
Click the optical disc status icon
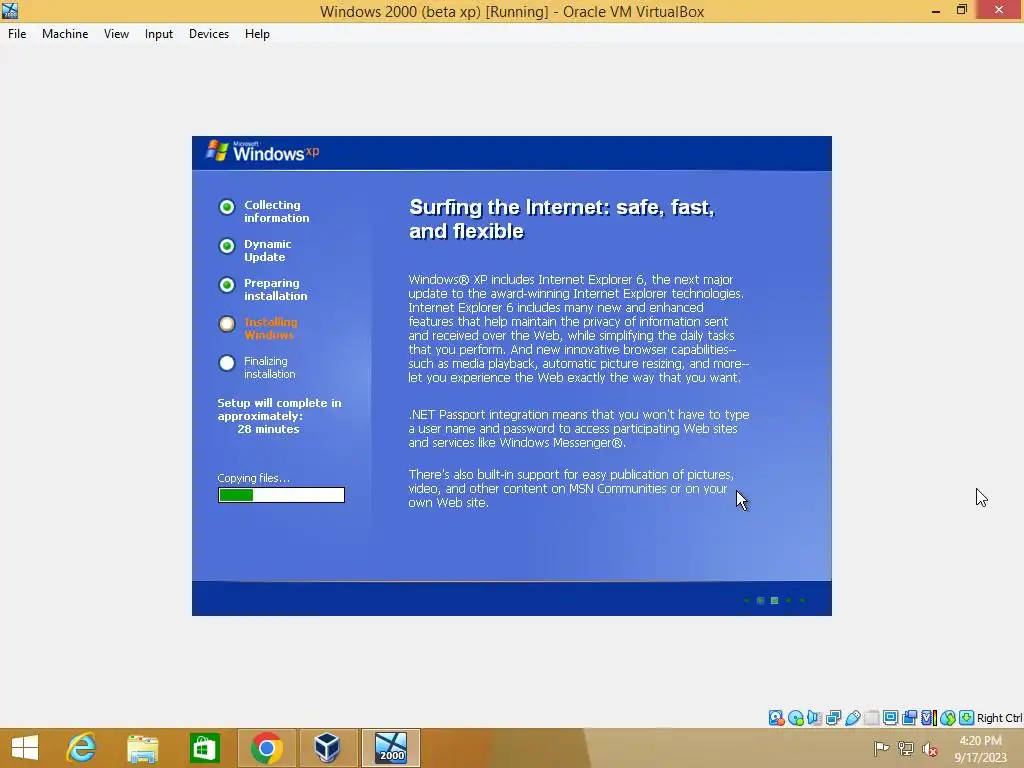coord(795,718)
